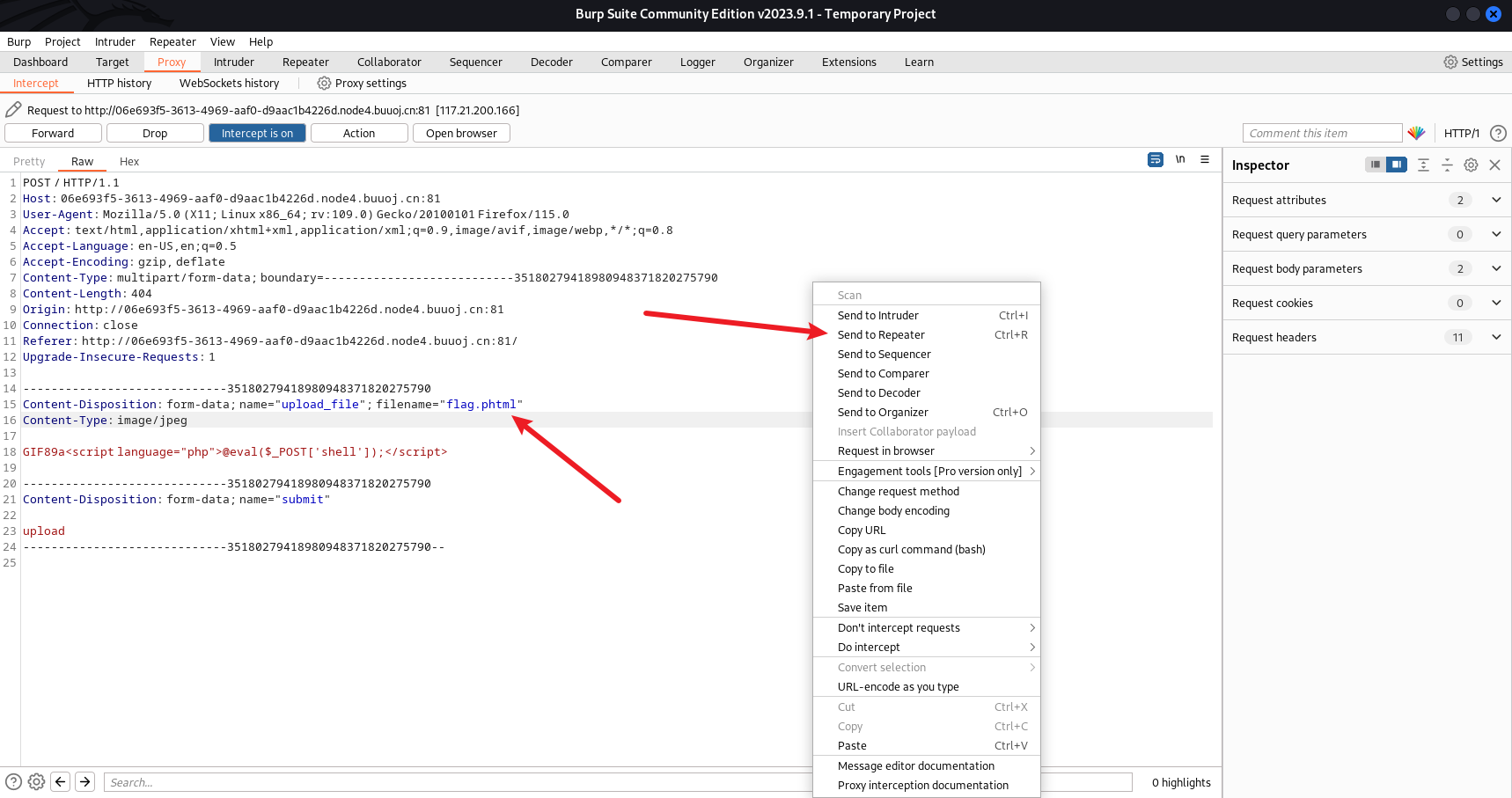Open Request in browser submenu

point(927,450)
